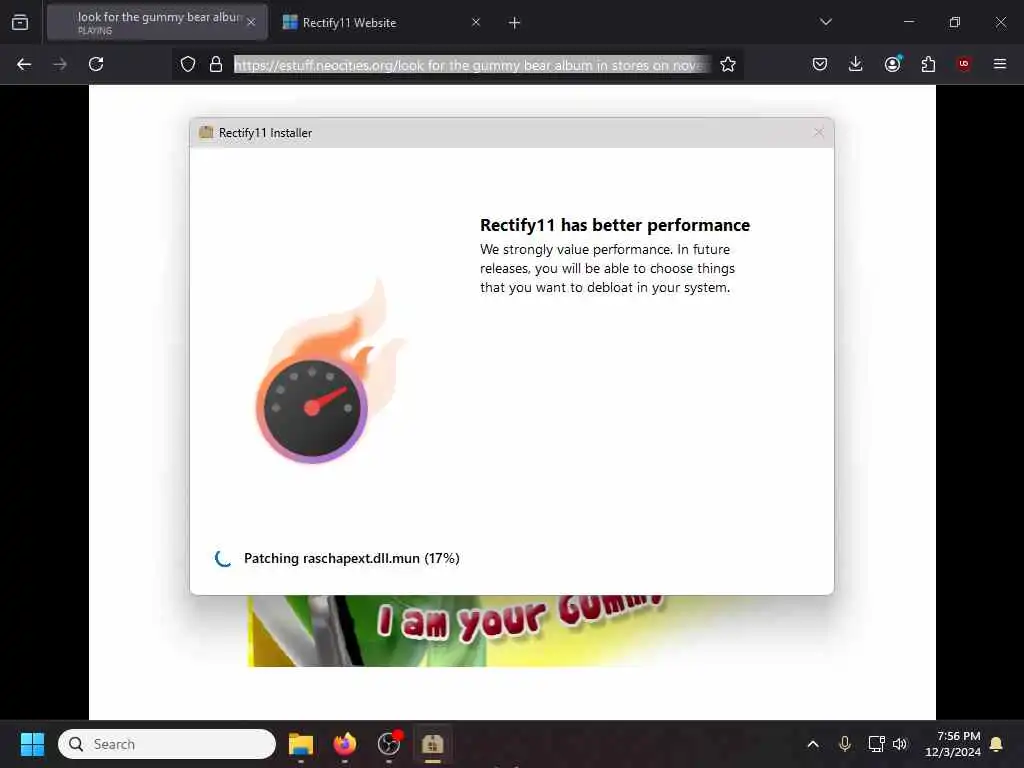Open network status tray icon
1024x768 pixels.
click(x=876, y=744)
